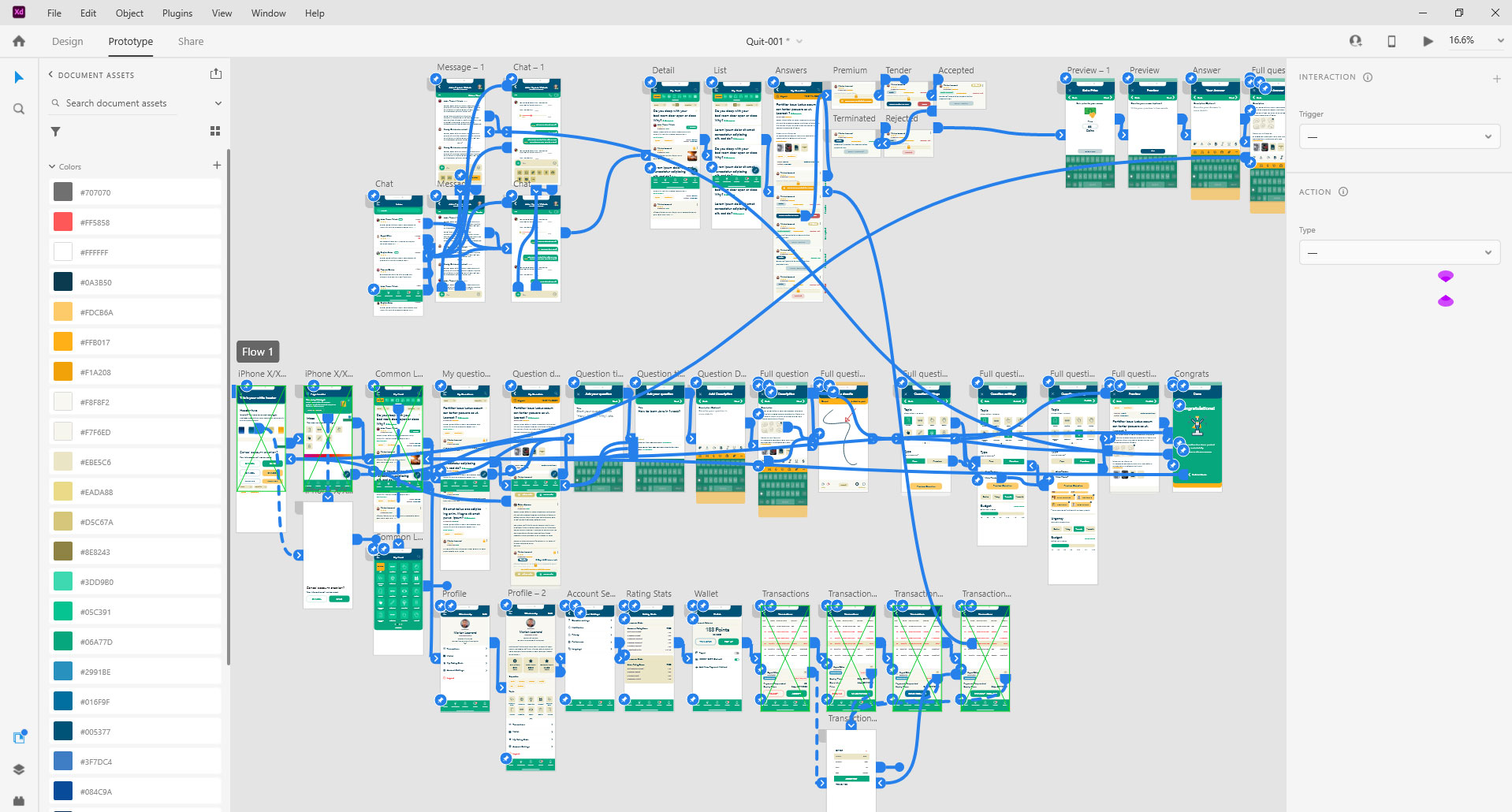Collapse the Colors section
The height and width of the screenshot is (812, 1512).
pyautogui.click(x=52, y=166)
